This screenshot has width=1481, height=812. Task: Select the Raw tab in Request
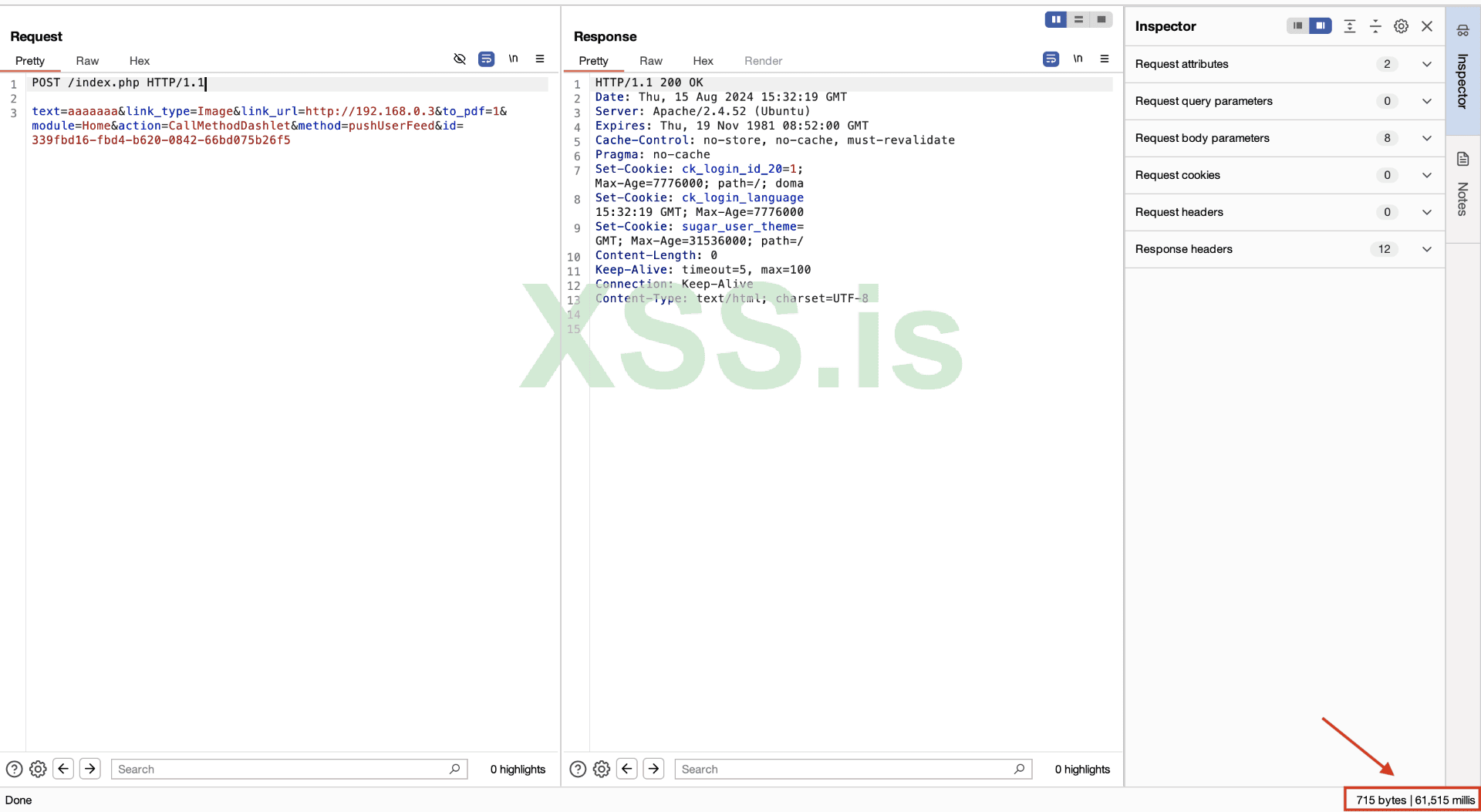[87, 61]
